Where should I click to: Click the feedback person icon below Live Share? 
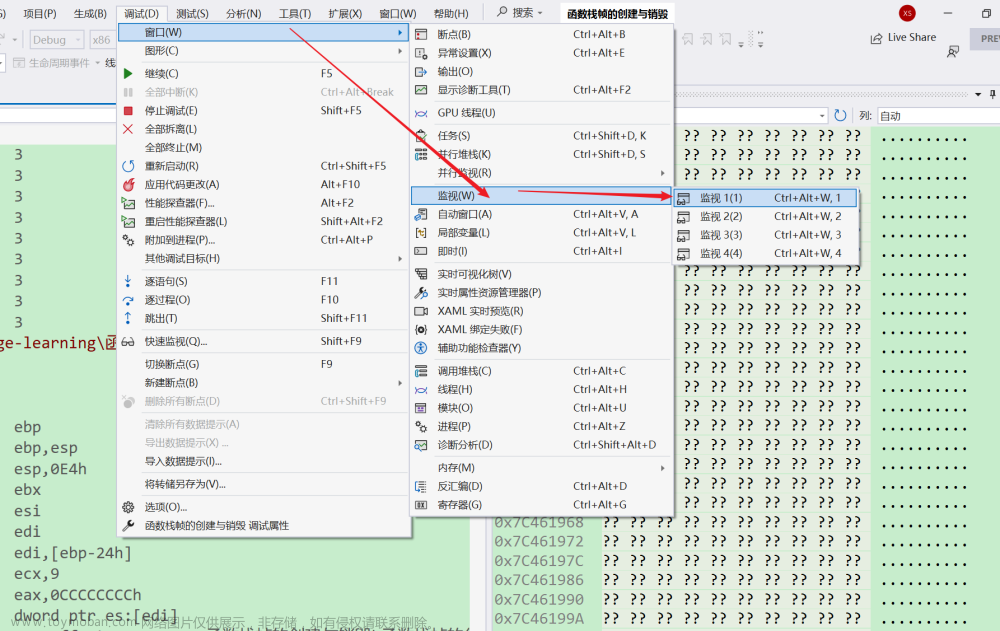(953, 52)
